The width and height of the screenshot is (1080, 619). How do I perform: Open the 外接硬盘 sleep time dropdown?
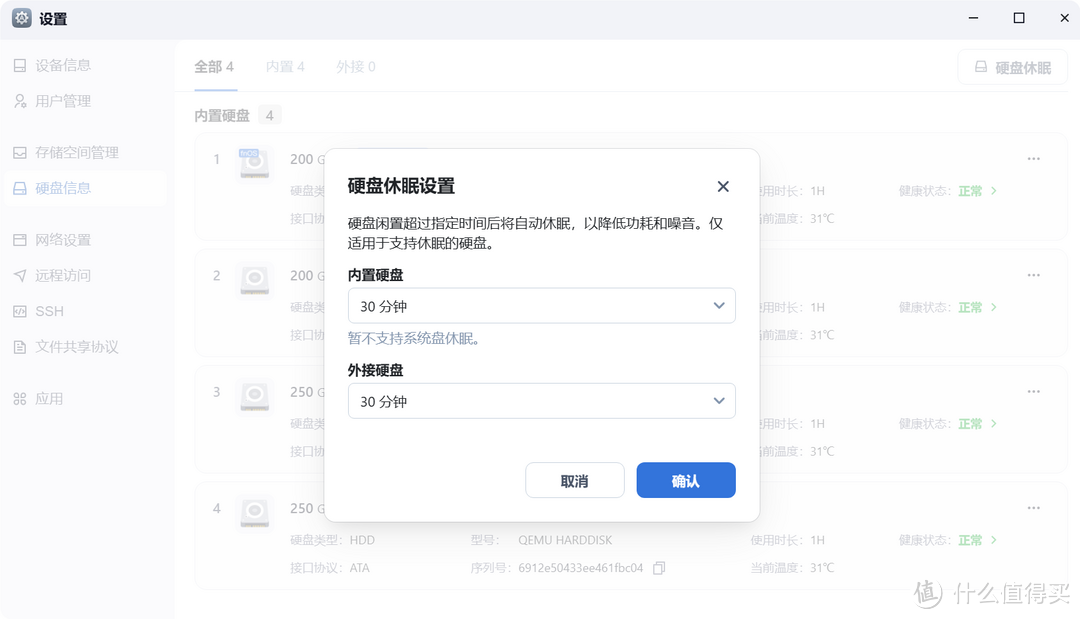[x=541, y=401]
